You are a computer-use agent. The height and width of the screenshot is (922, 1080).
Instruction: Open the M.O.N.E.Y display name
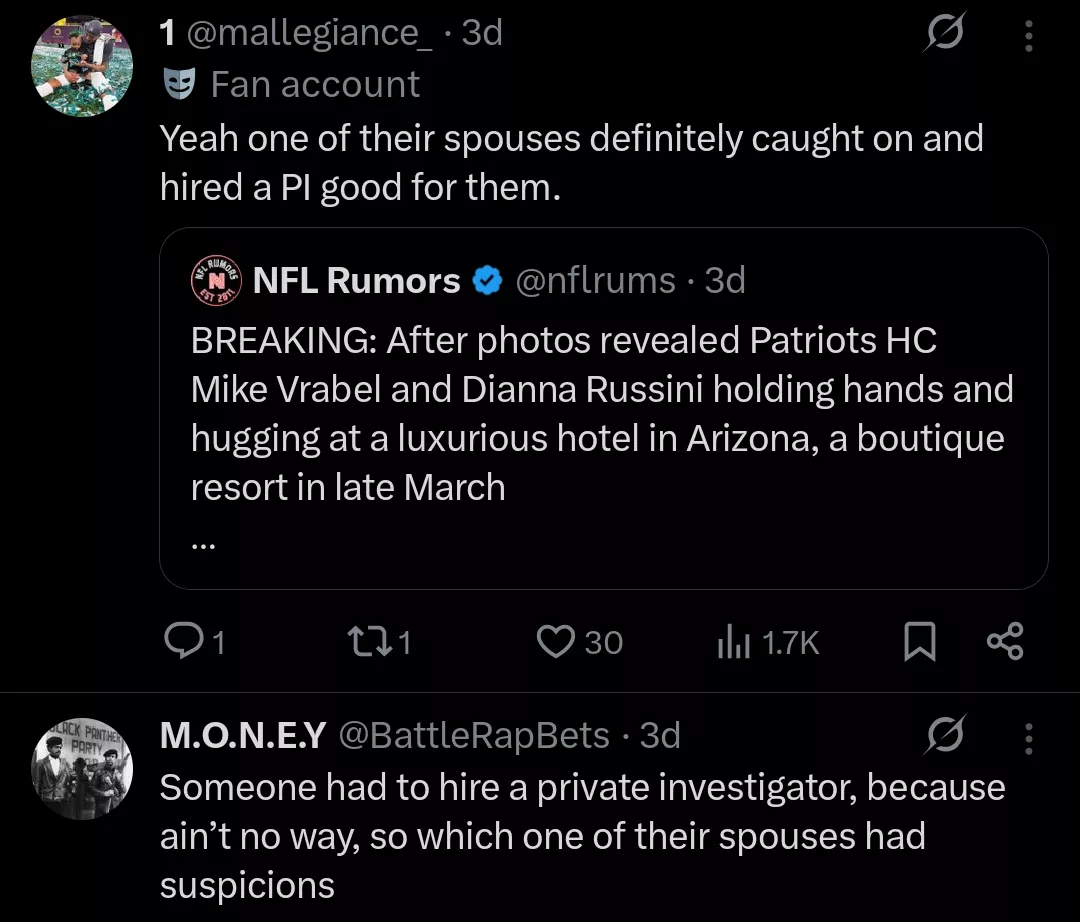pyautogui.click(x=243, y=736)
